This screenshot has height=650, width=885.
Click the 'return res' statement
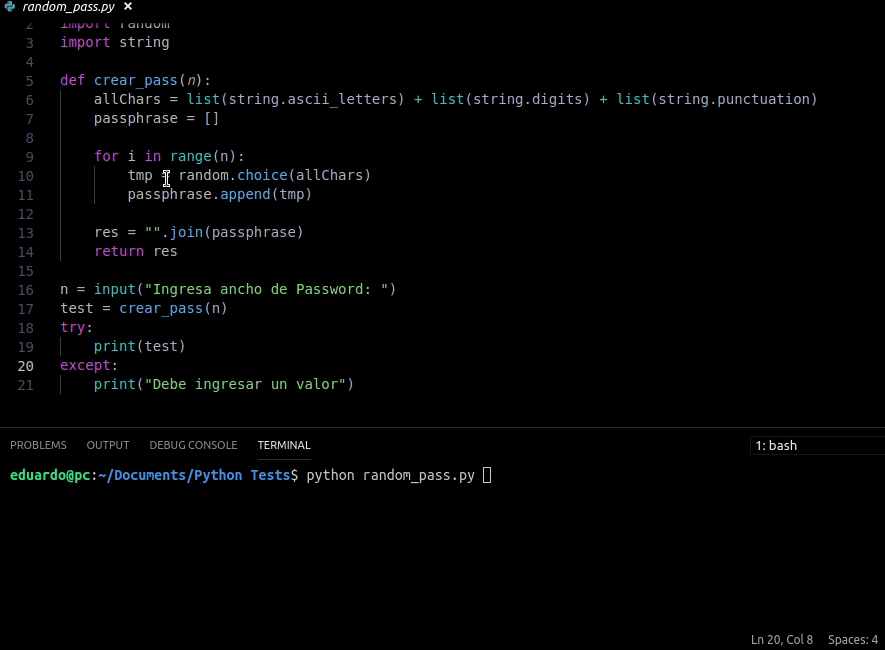pos(135,251)
